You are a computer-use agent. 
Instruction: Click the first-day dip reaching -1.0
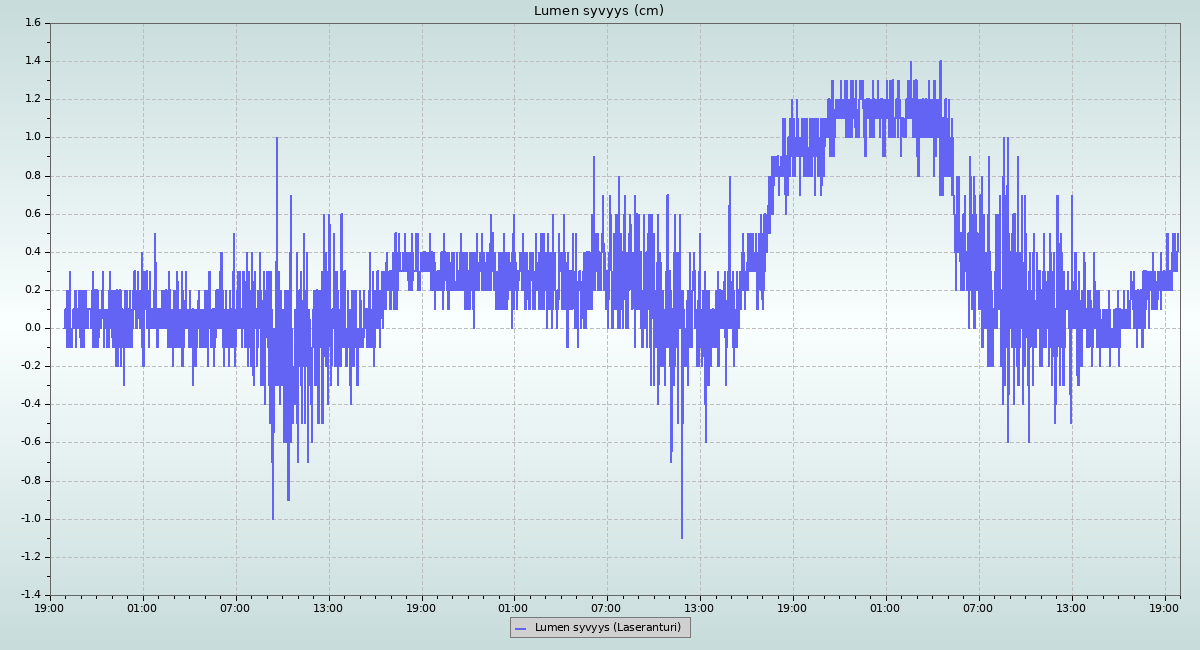click(x=272, y=516)
